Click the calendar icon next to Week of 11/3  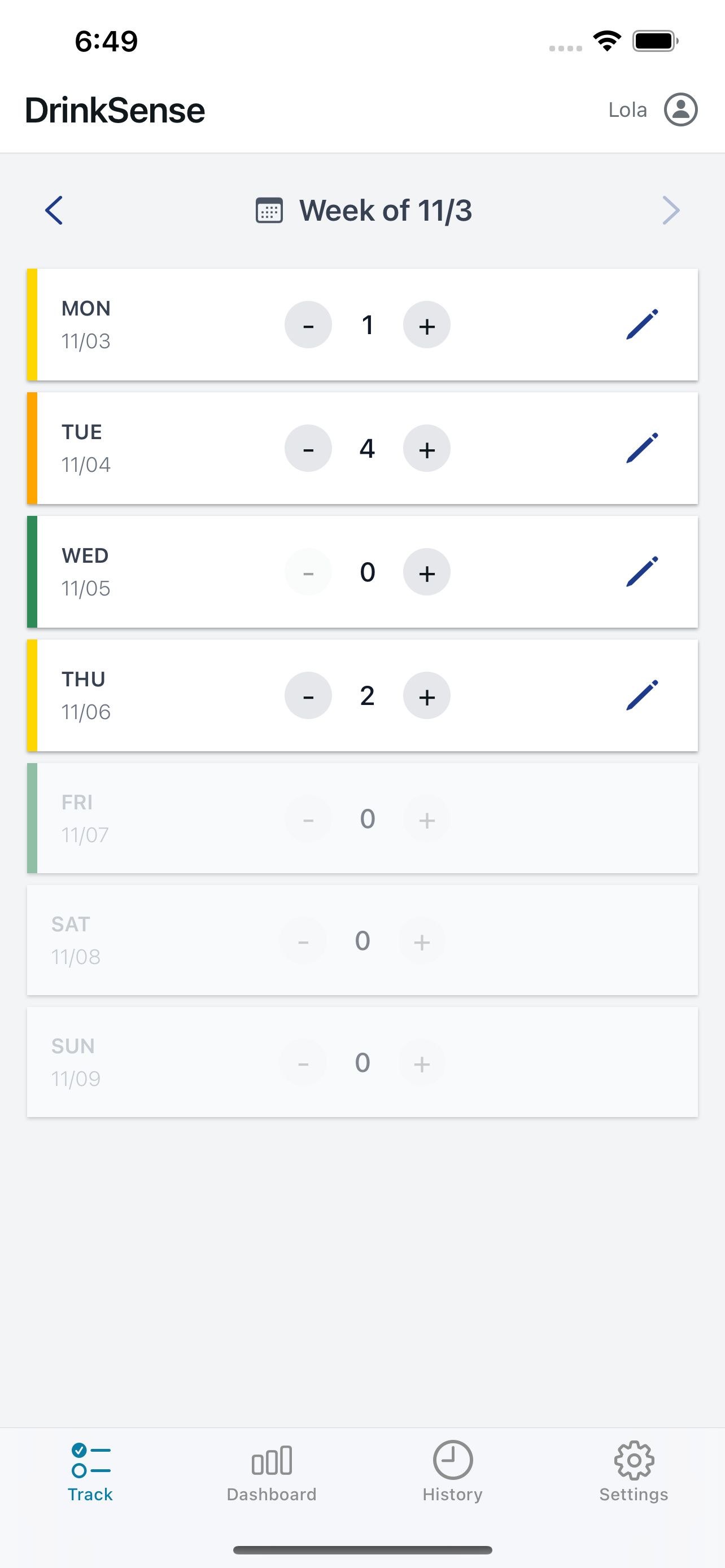(269, 210)
